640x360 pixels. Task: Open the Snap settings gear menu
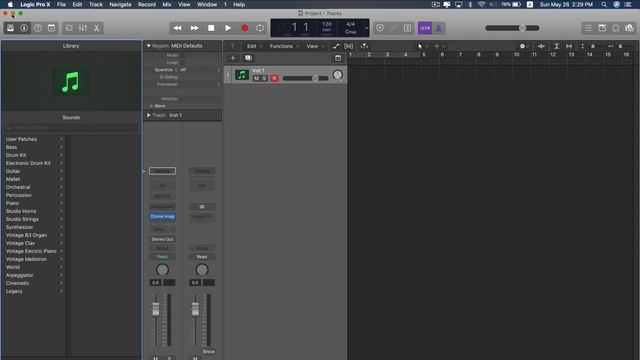(x=524, y=46)
